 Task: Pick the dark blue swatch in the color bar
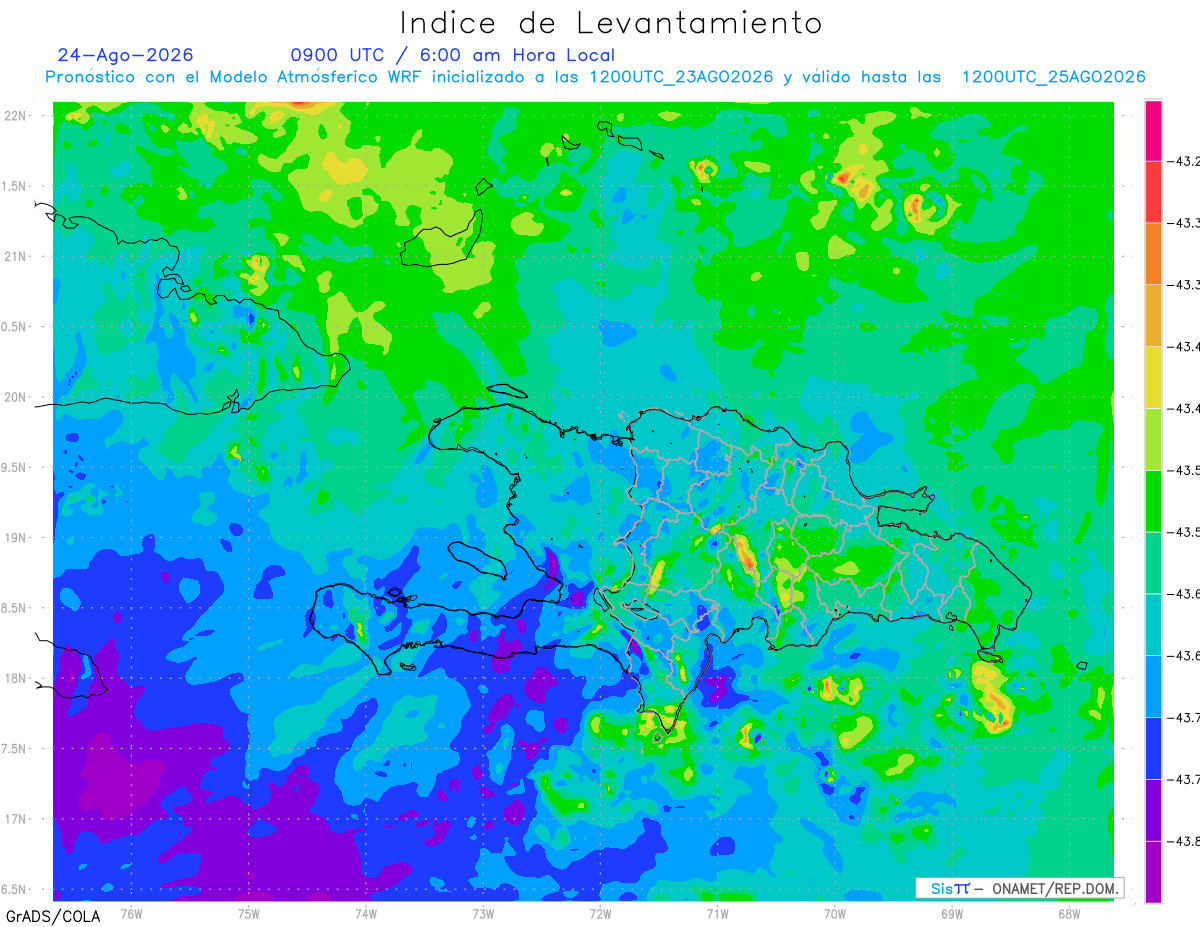(x=1153, y=748)
